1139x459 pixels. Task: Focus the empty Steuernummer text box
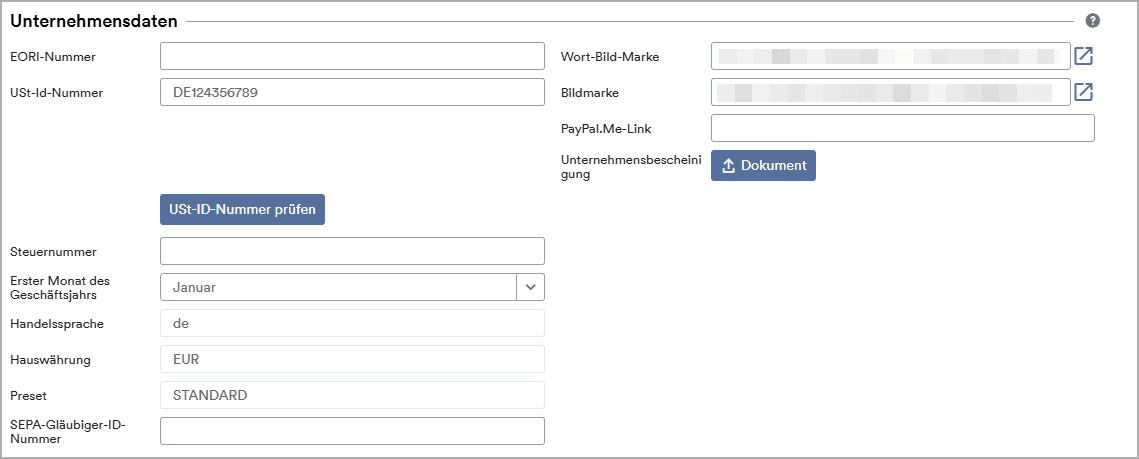(x=352, y=251)
